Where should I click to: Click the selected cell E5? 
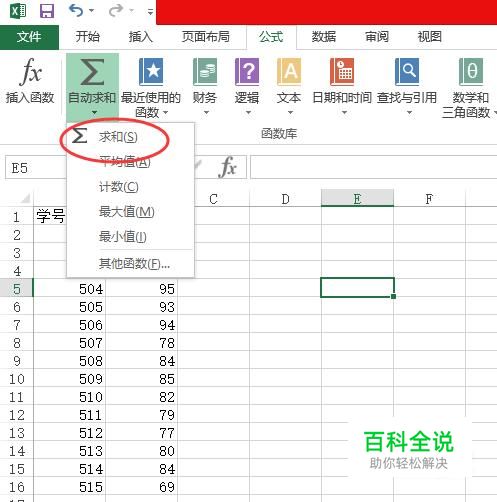[x=357, y=287]
